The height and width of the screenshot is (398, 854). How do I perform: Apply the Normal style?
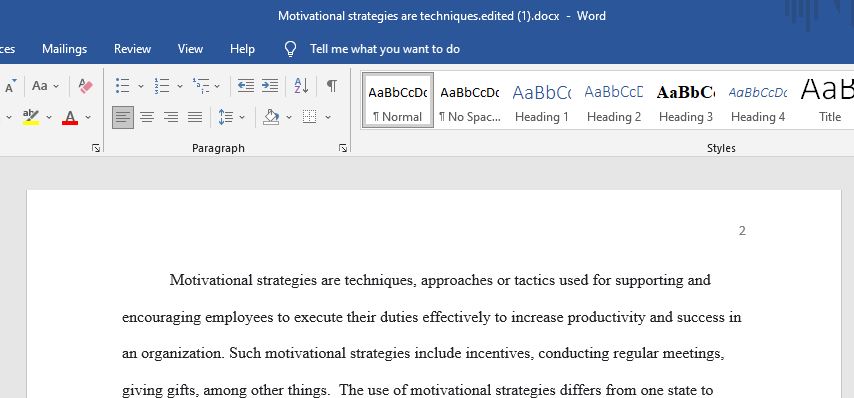click(x=398, y=100)
